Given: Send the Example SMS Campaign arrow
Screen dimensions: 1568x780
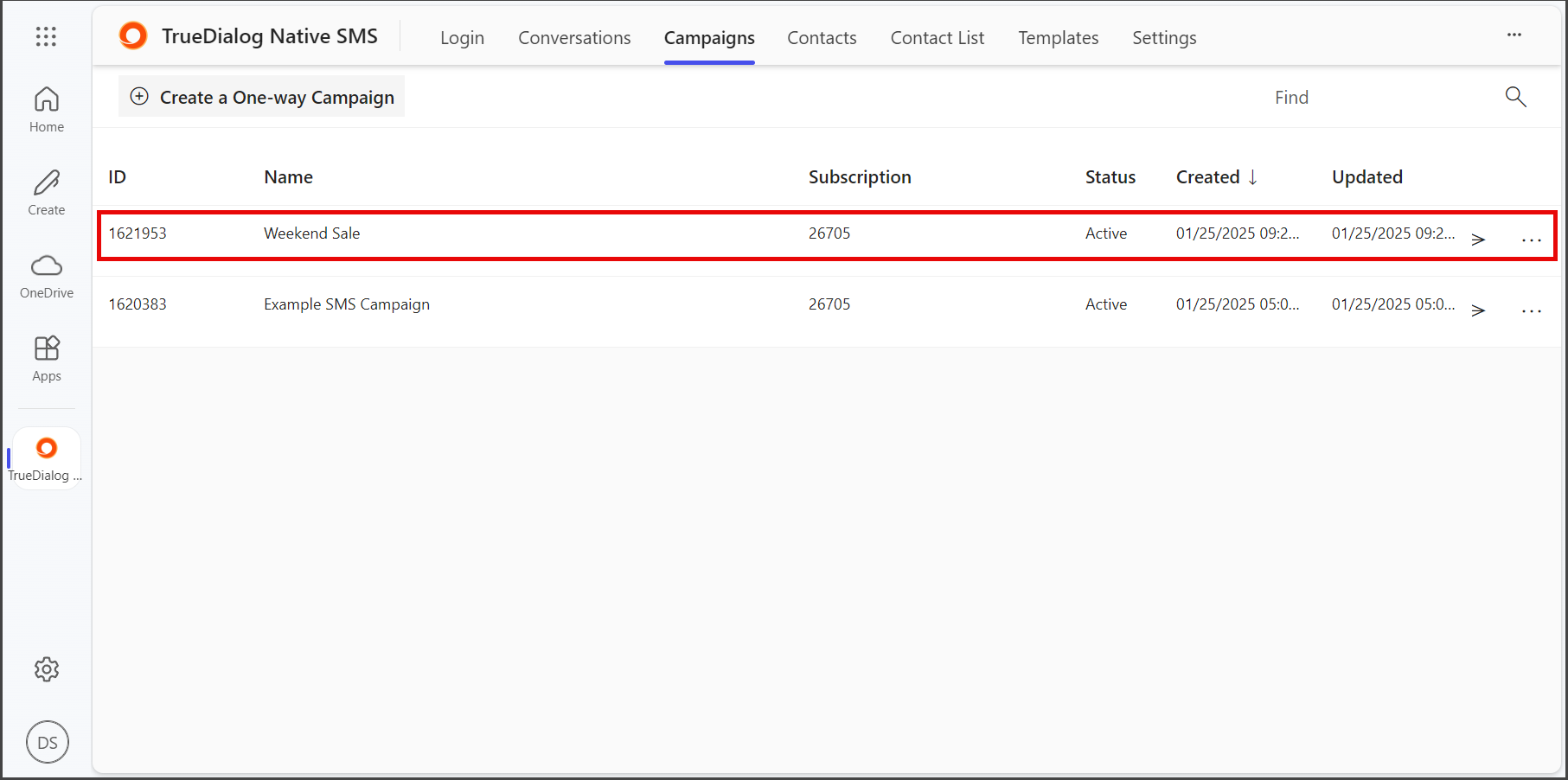Looking at the screenshot, I should [x=1478, y=310].
